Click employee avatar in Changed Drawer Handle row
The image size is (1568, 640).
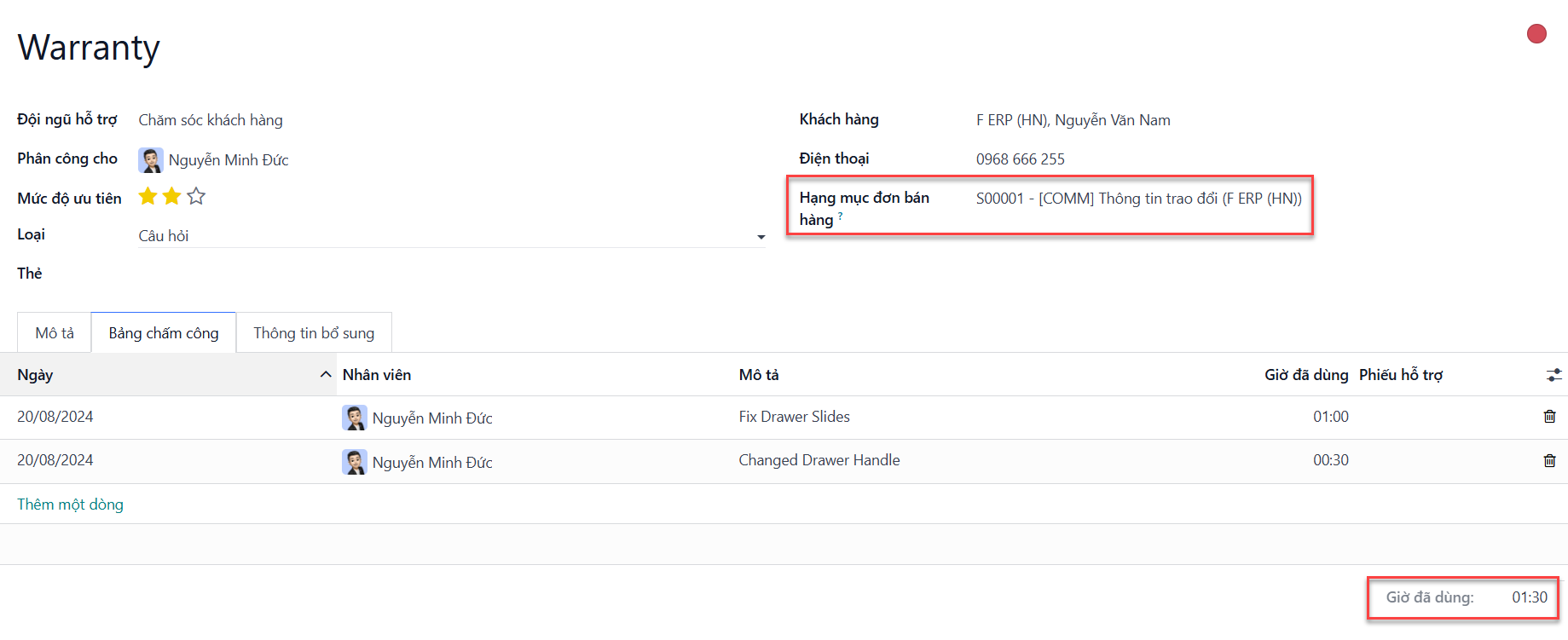[x=355, y=462]
